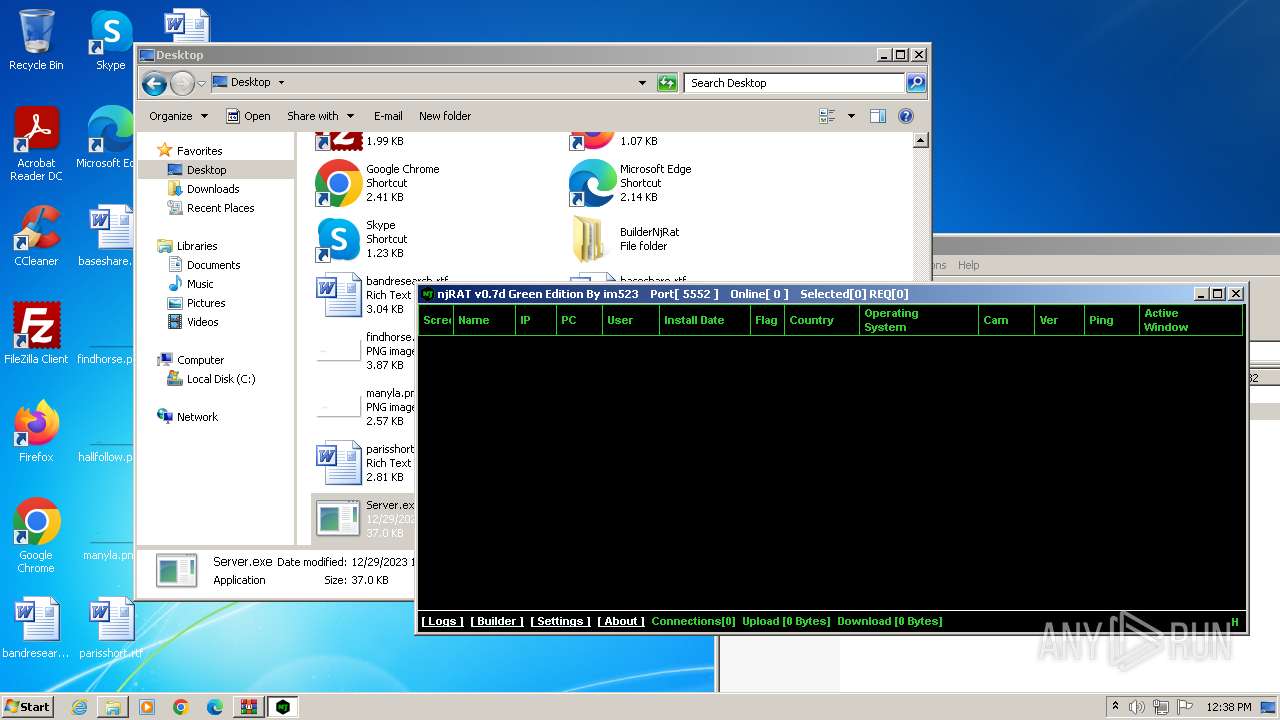The image size is (1280, 720).
Task: Select the Google Chrome shortcut file in Explorer
Action: [380, 183]
